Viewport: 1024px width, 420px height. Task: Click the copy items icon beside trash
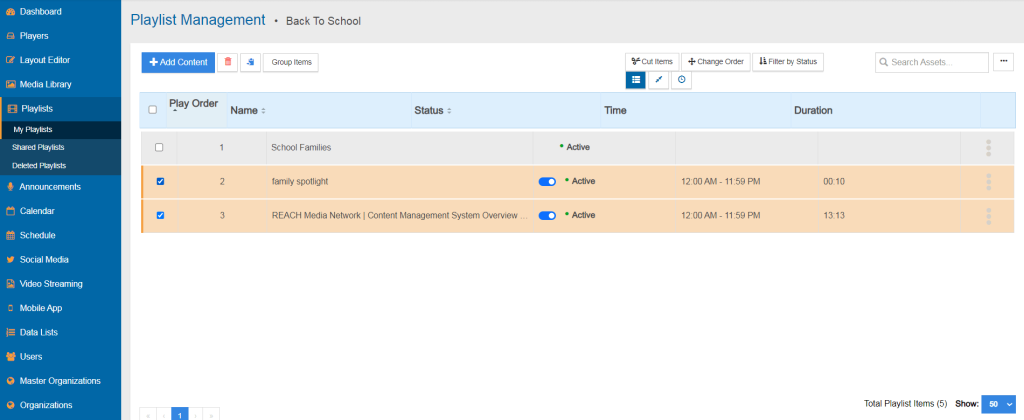pos(250,62)
